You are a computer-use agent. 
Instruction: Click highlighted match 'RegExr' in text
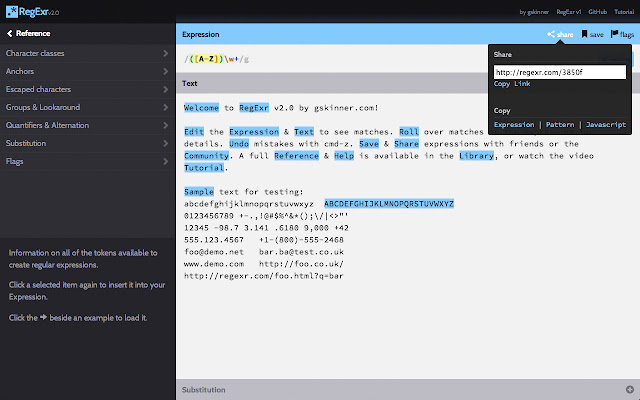point(254,108)
